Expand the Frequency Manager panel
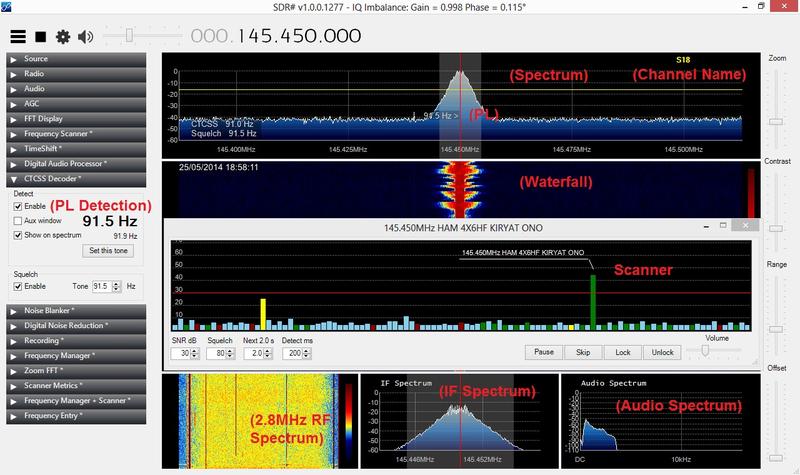This screenshot has height=475, width=800. coord(76,356)
